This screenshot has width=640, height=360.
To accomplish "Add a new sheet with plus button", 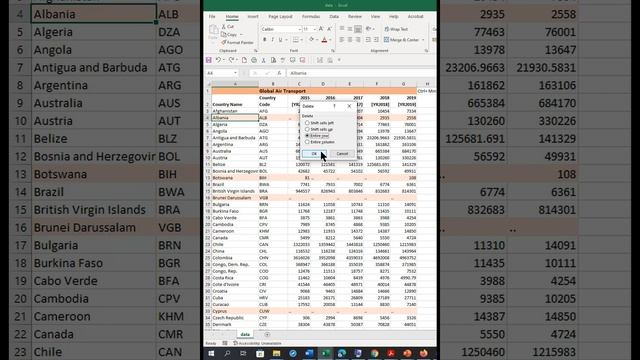I will coord(267,334).
